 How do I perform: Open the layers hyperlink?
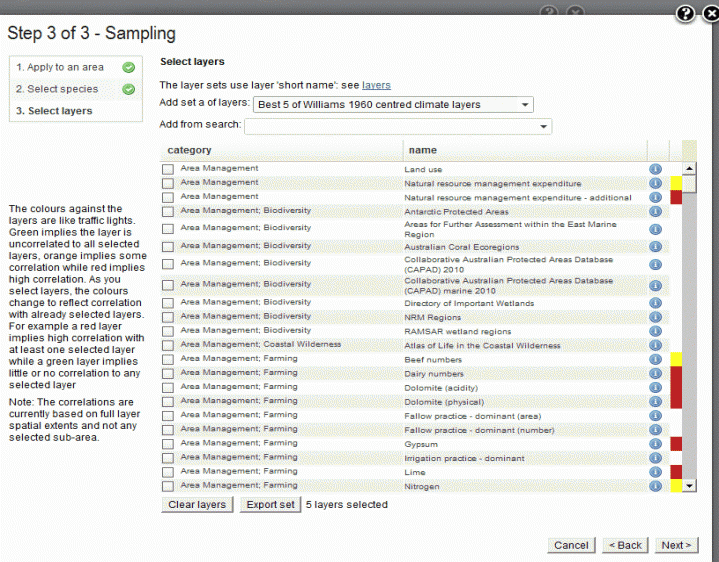pos(376,85)
